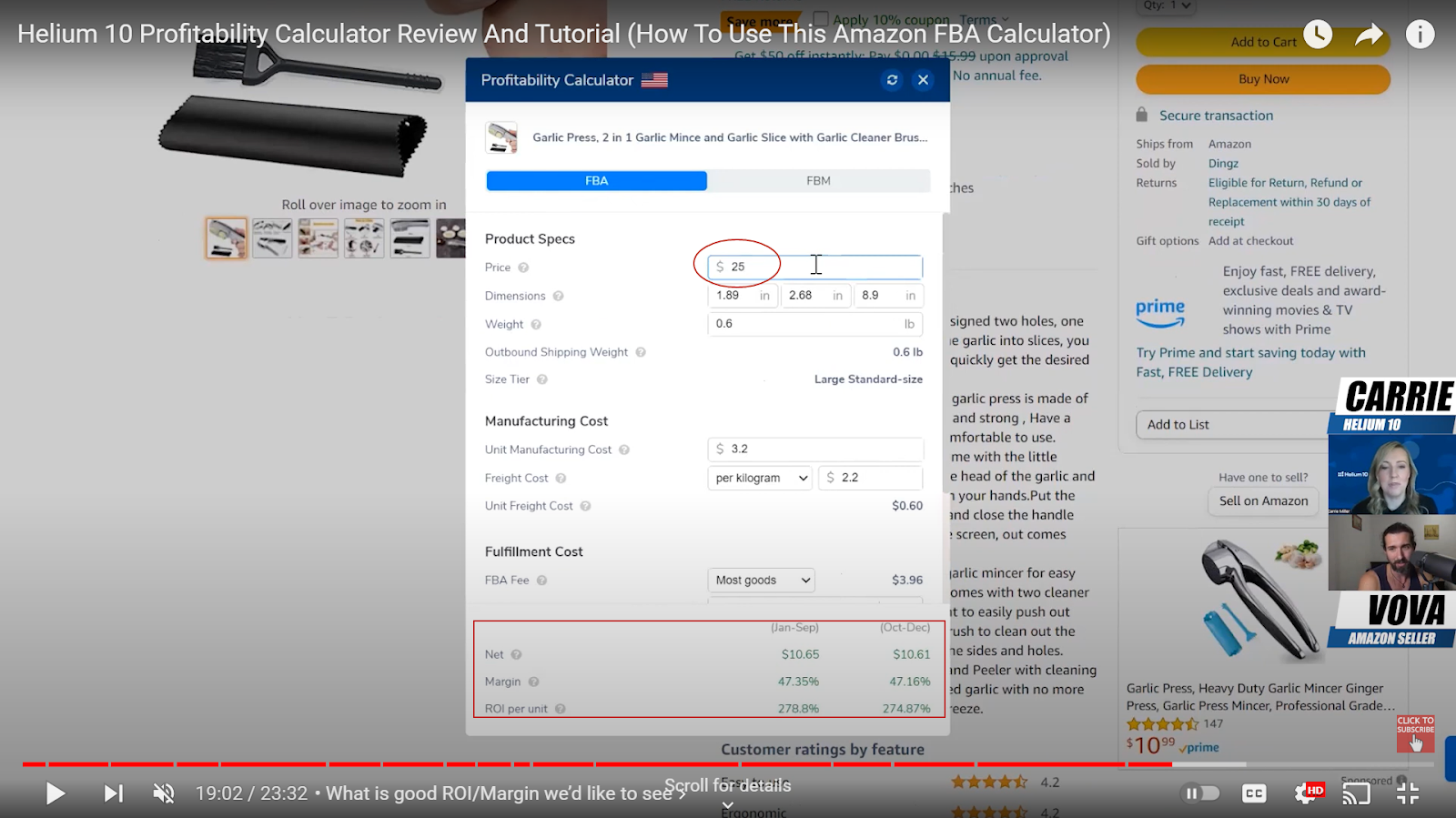Close the Profitability Calculator panel

tap(923, 80)
